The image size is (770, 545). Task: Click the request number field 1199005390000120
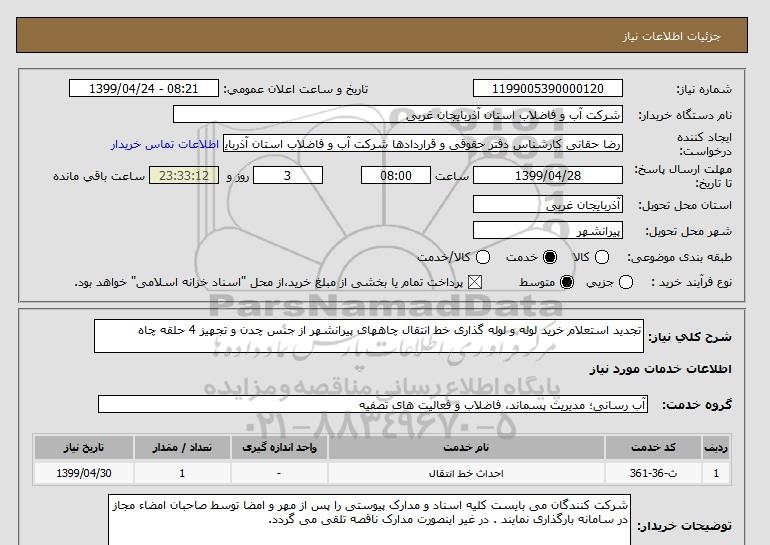(548, 88)
